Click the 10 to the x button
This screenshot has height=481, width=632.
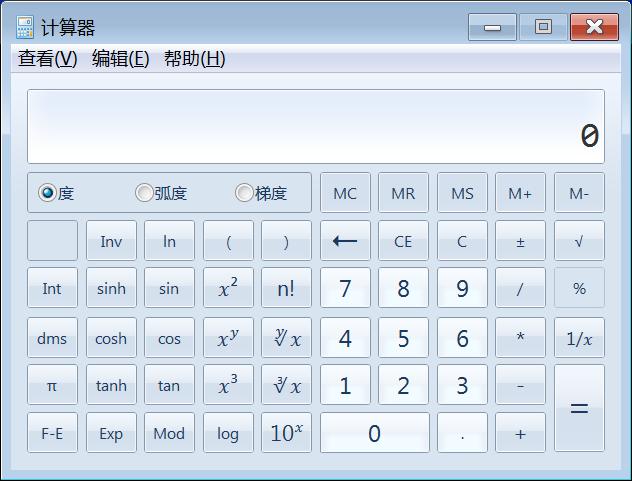coord(286,432)
